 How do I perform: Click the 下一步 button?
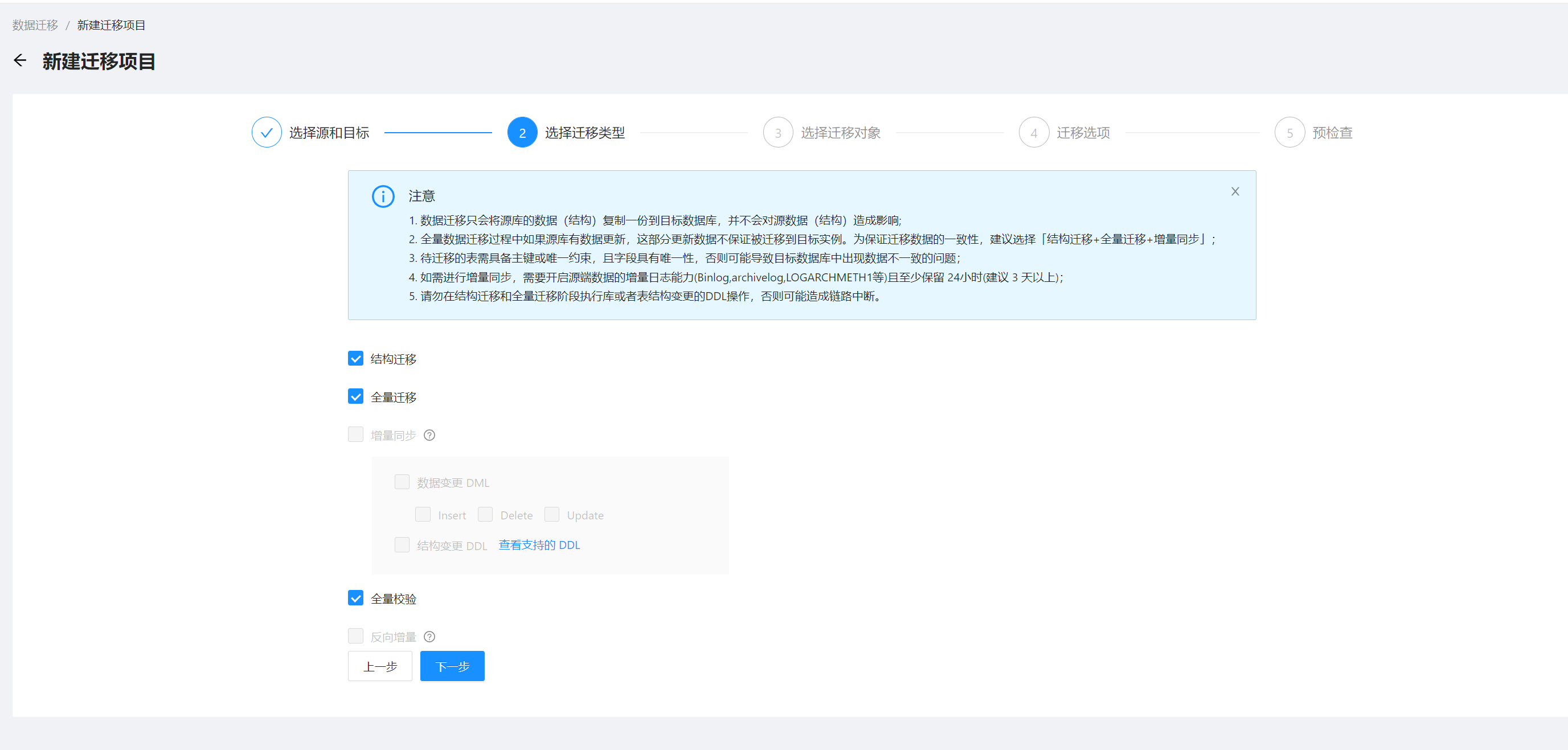pos(452,666)
